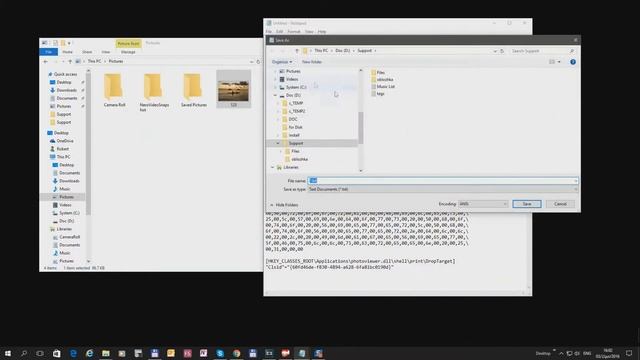Open the Action Center notifications icon
Screen dimensions: 640x360
click(629, 353)
